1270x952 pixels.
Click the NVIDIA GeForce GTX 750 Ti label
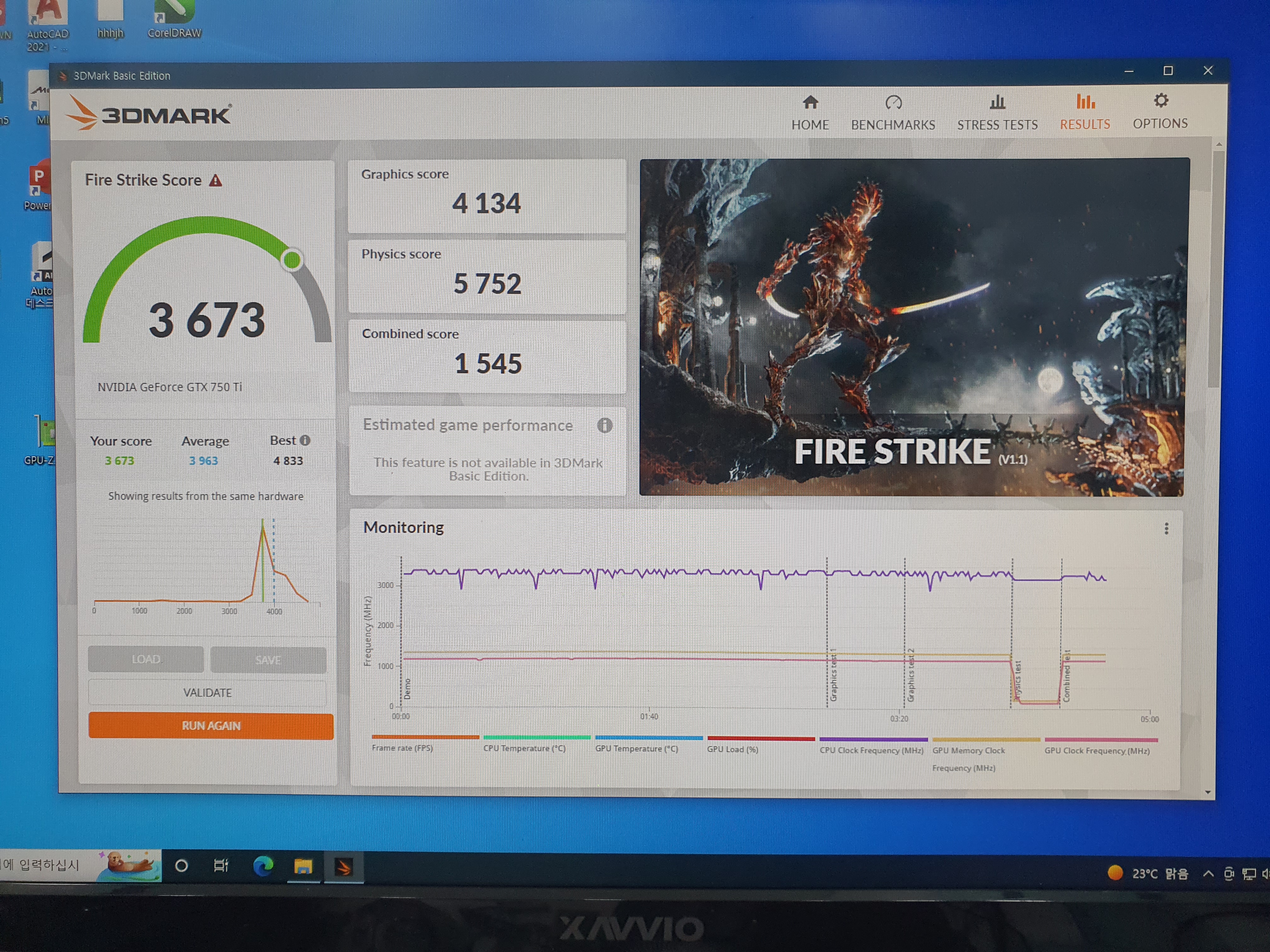(x=170, y=387)
